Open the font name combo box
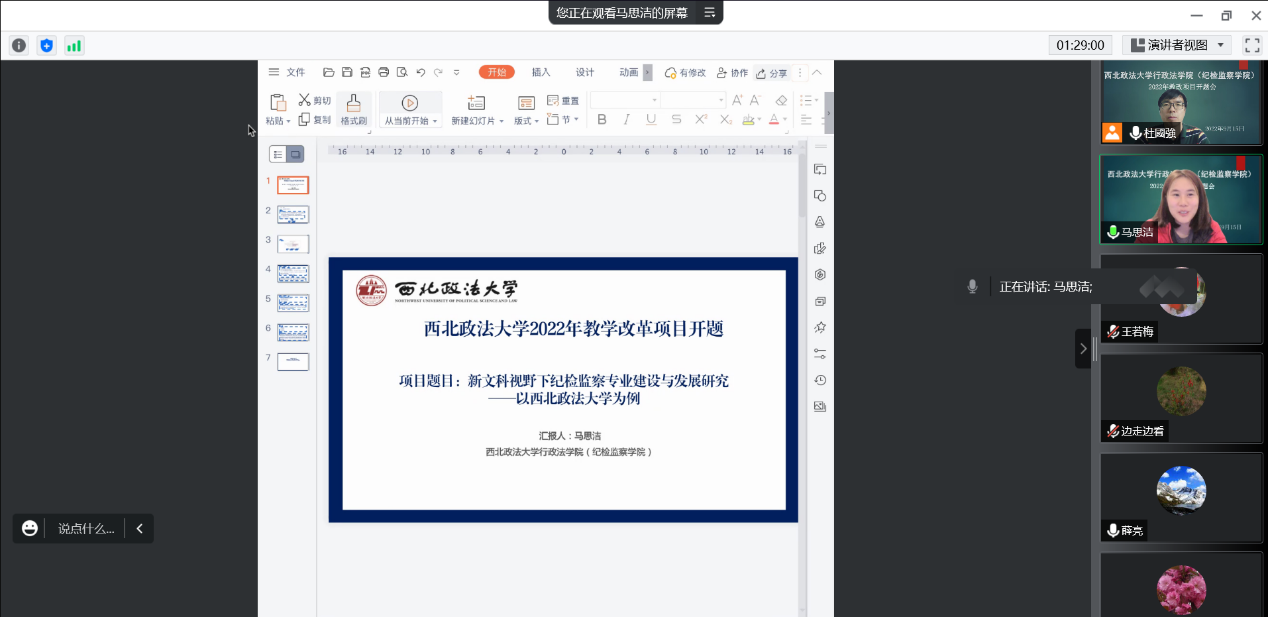The height and width of the screenshot is (617, 1268). tap(625, 100)
